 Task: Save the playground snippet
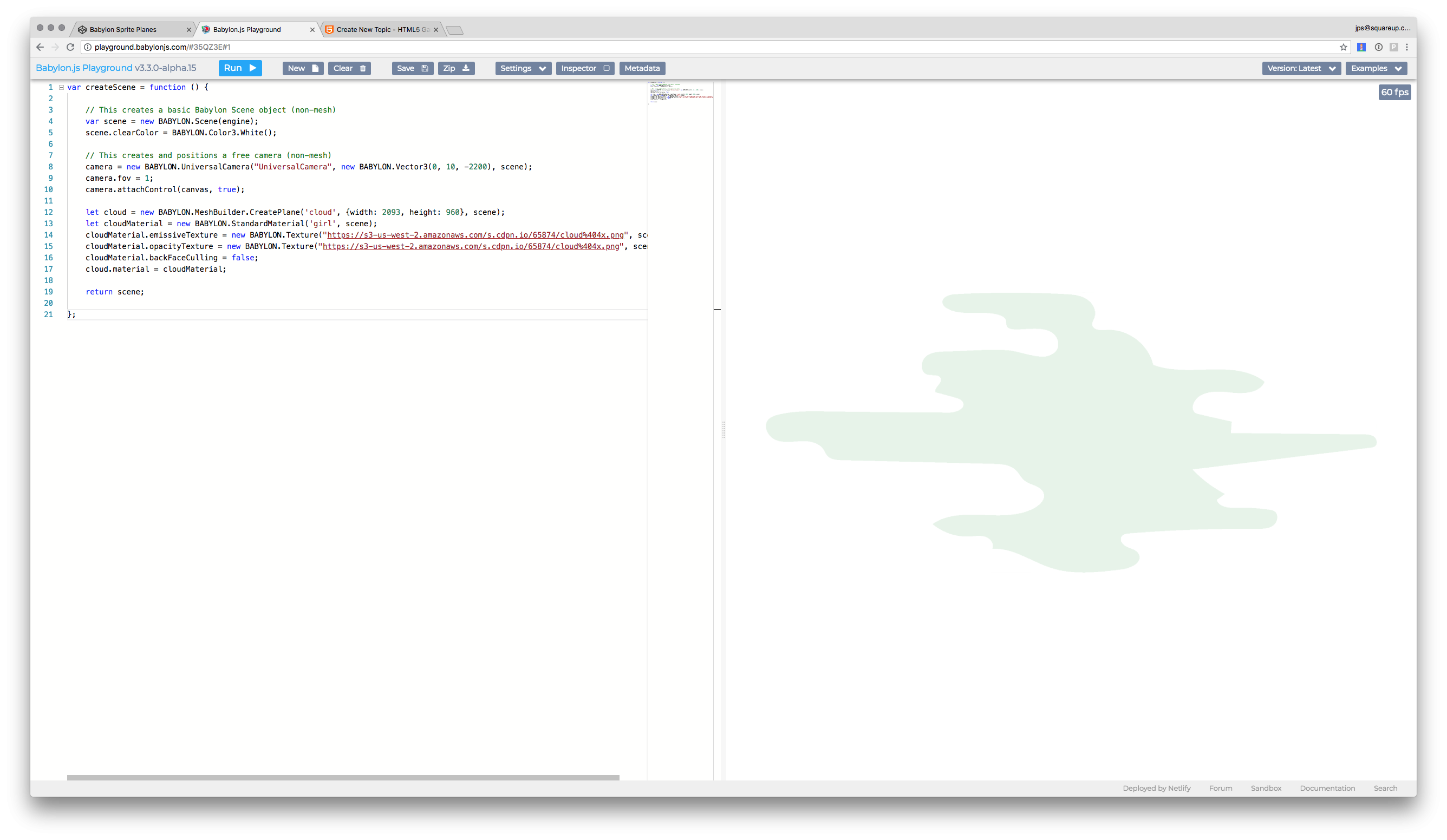coord(412,68)
